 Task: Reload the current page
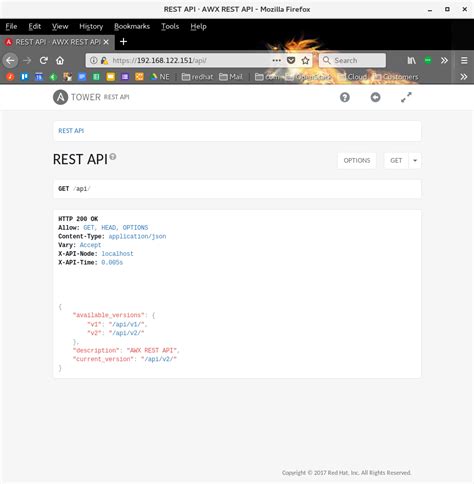click(44, 60)
